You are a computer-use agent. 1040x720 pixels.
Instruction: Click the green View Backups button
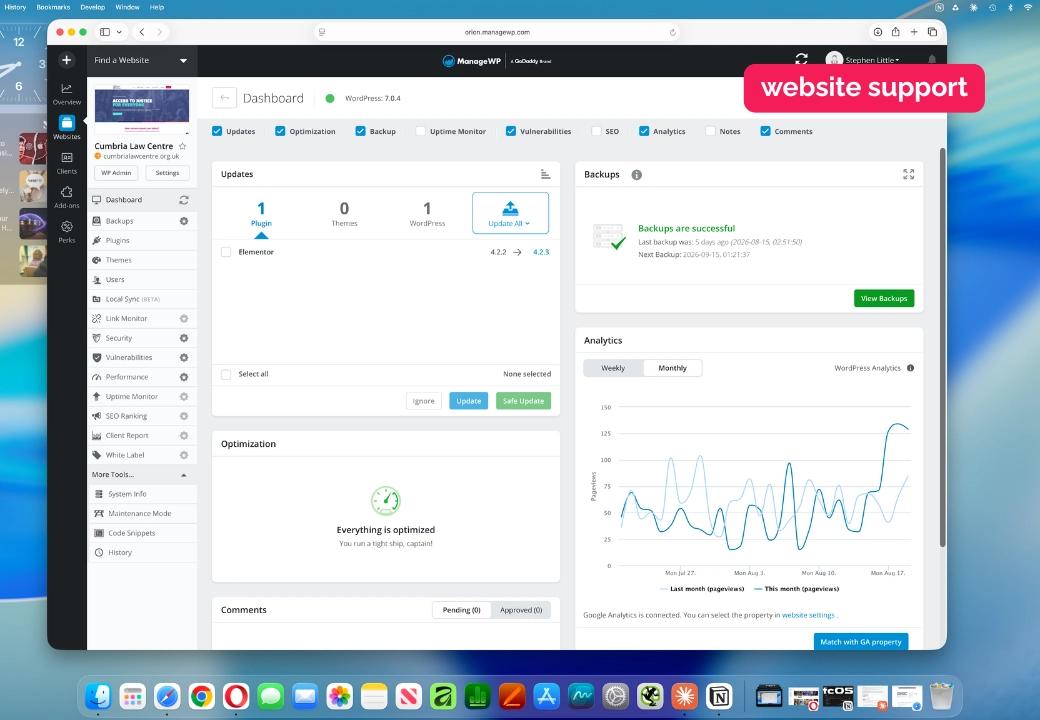click(883, 298)
